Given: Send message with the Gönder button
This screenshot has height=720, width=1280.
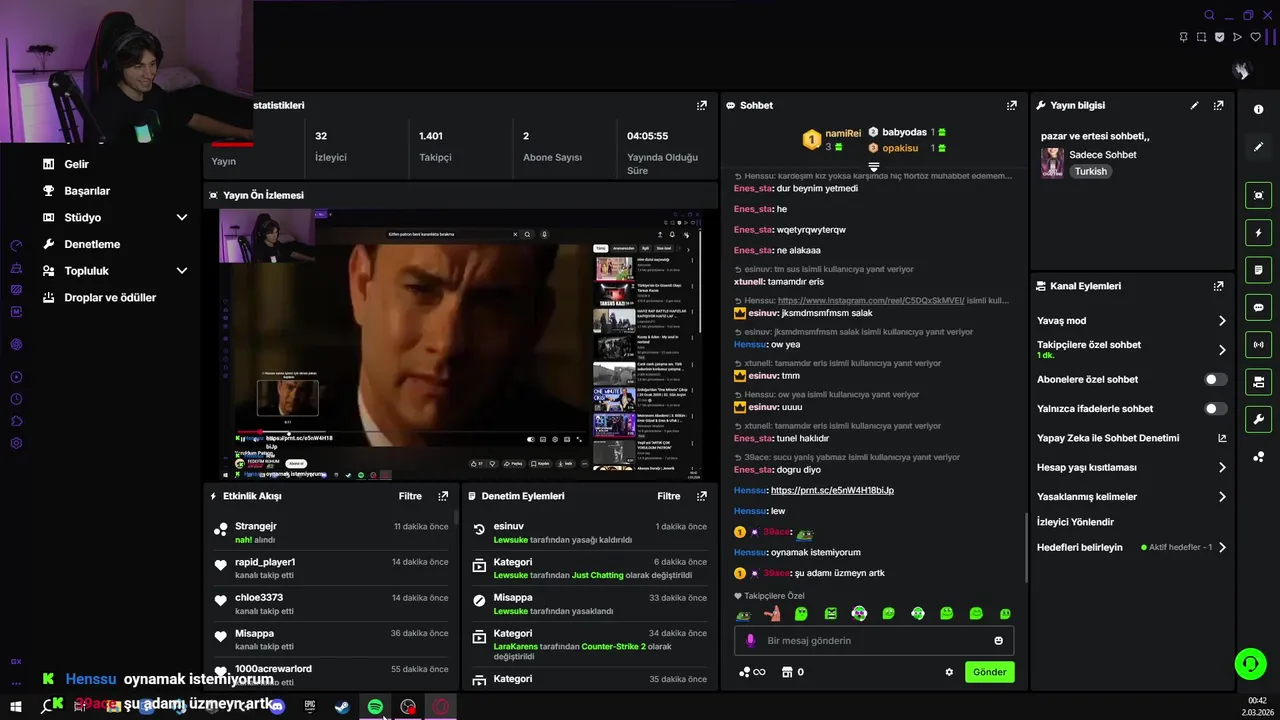Looking at the screenshot, I should pyautogui.click(x=989, y=672).
